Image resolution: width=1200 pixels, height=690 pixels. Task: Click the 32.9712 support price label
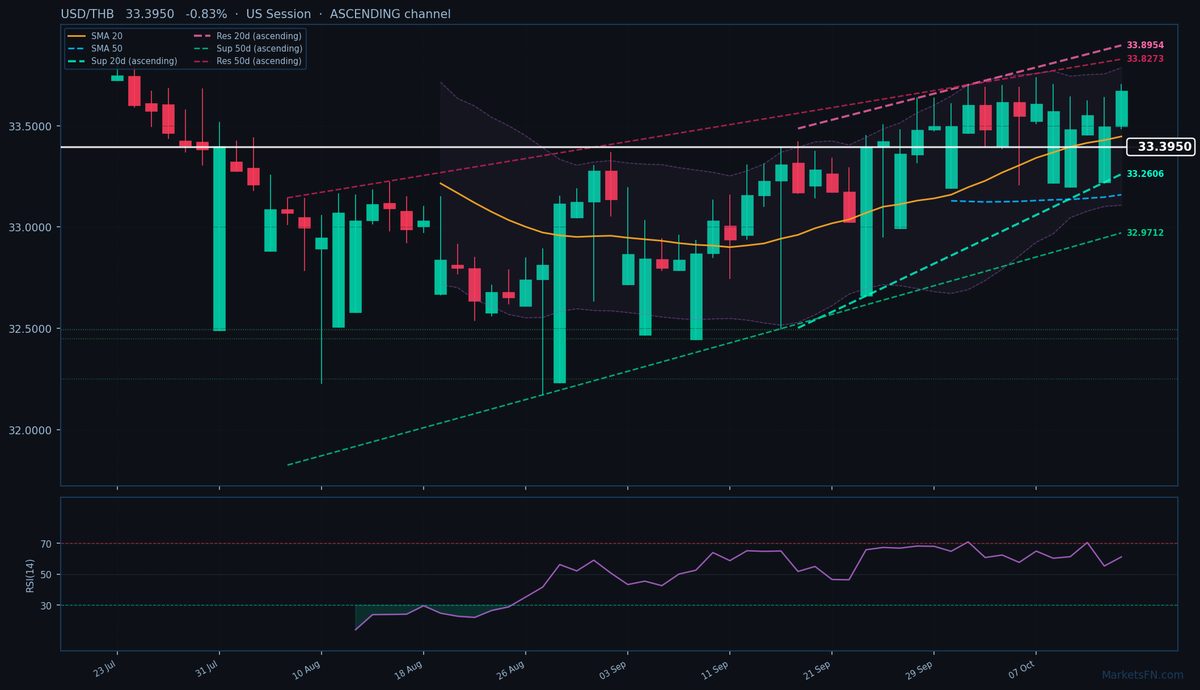click(1144, 233)
